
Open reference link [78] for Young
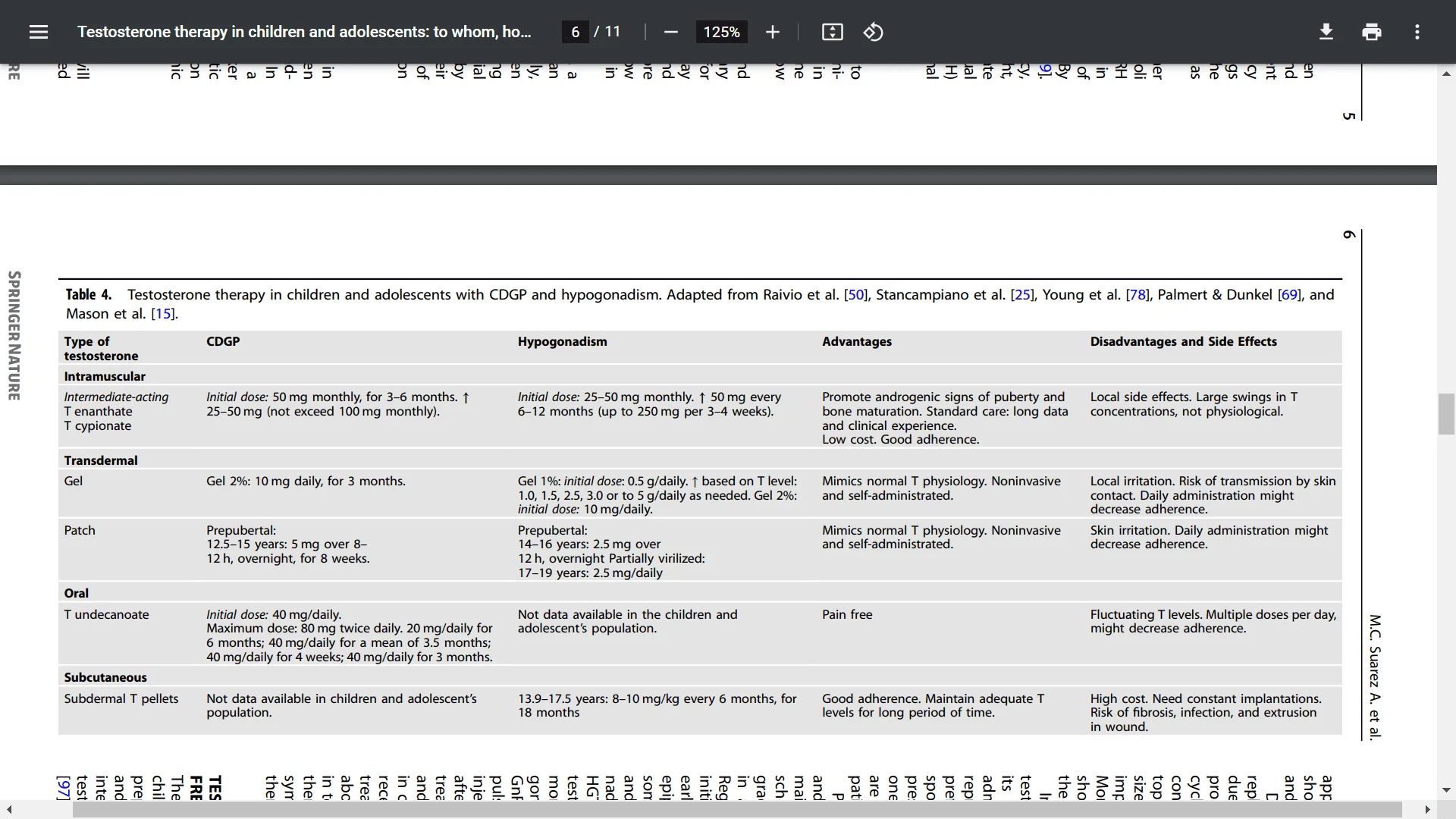click(x=1137, y=295)
